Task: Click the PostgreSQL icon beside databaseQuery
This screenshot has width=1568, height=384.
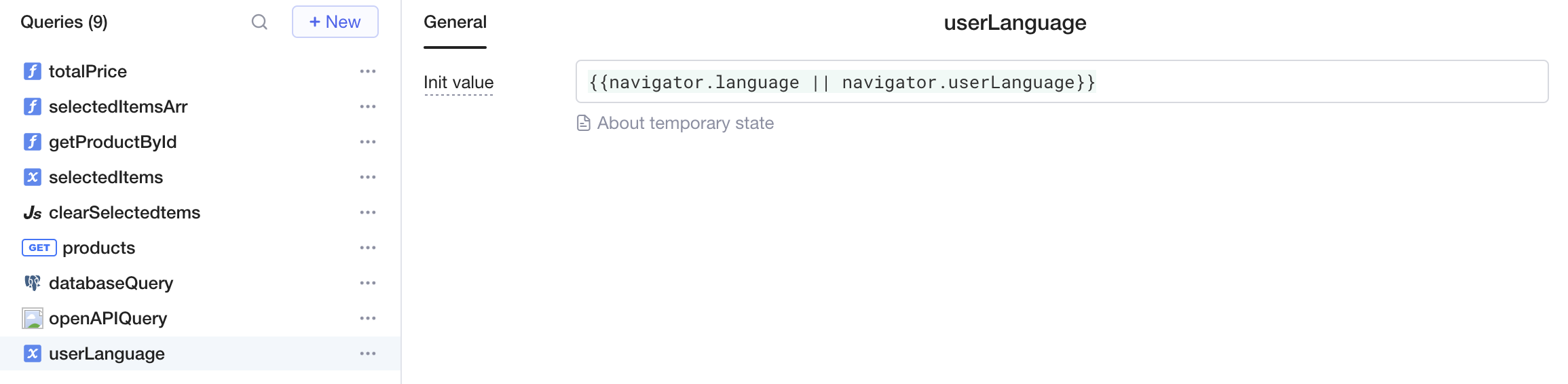Action: pos(32,283)
